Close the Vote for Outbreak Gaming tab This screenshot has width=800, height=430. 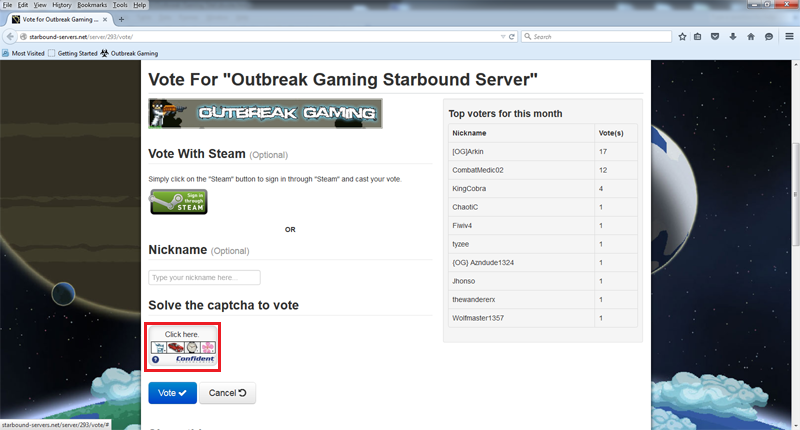click(x=105, y=19)
